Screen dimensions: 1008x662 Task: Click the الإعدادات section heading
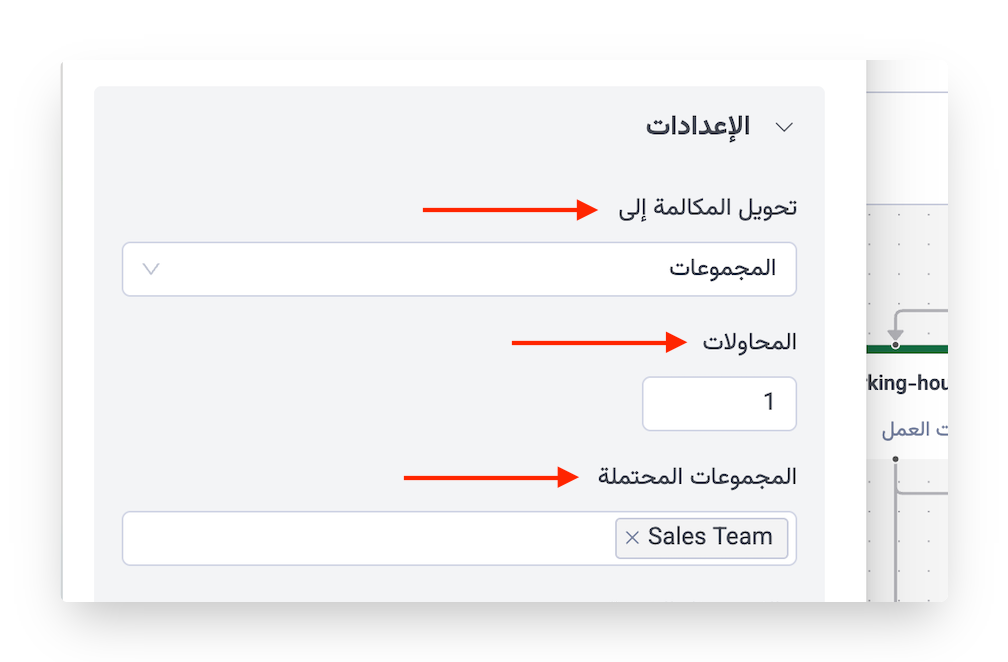point(697,127)
